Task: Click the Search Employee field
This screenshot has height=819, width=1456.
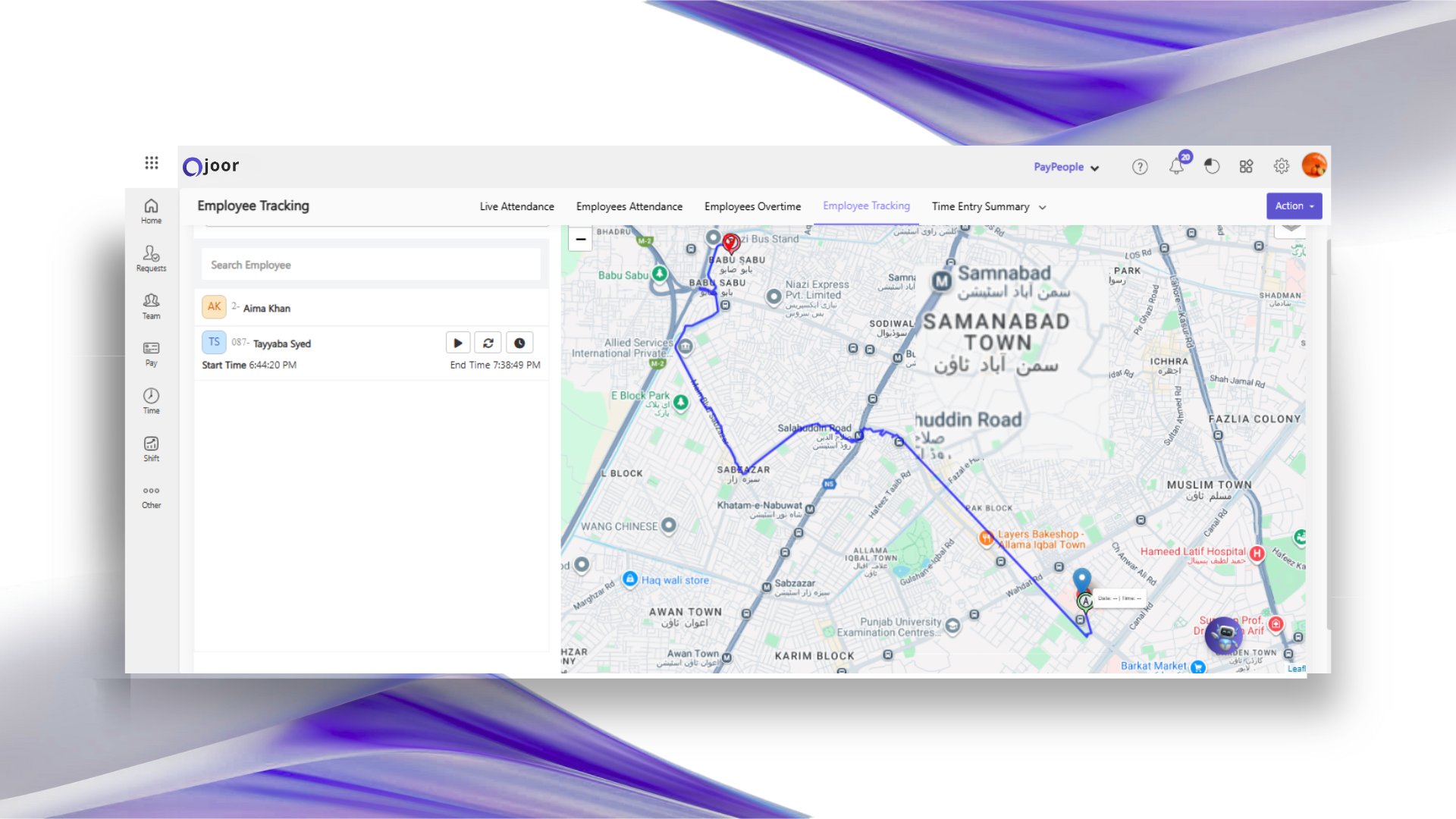Action: coord(371,265)
